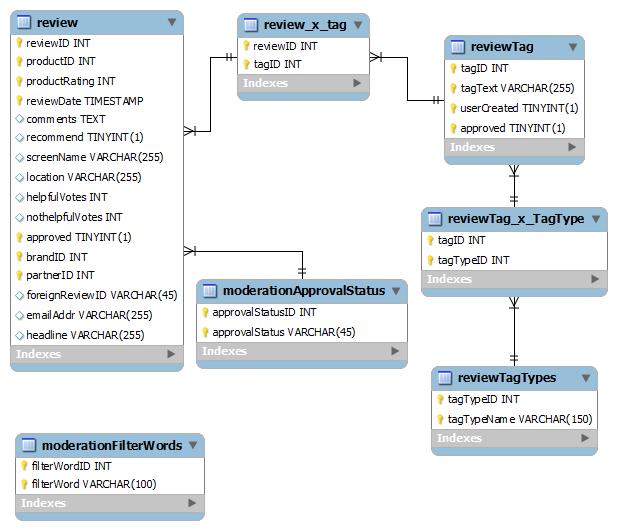Click the review table icon in header
Image resolution: width=617 pixels, height=530 pixels.
tap(25, 22)
